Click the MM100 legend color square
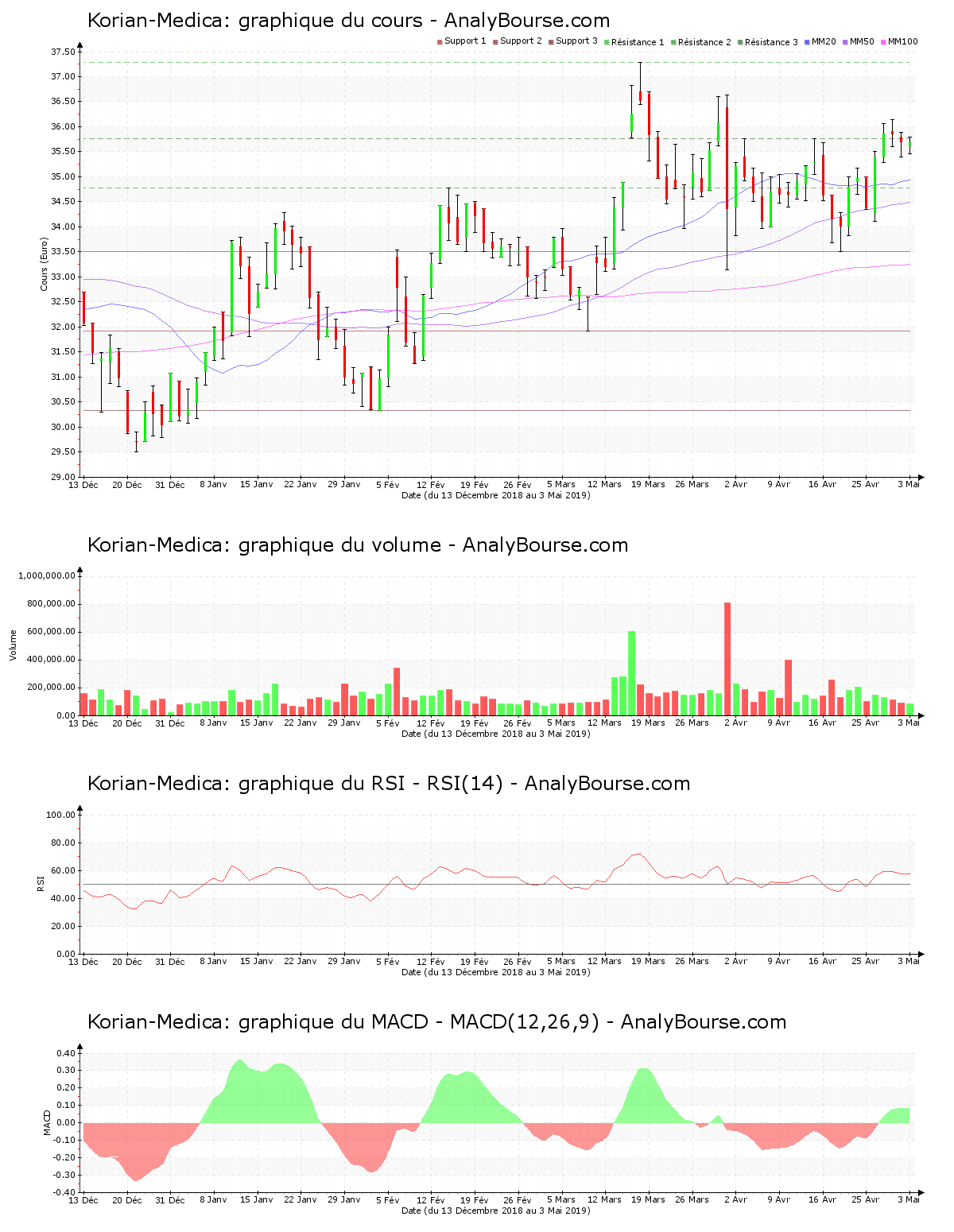Image resolution: width=954 pixels, height=1232 pixels. pyautogui.click(x=883, y=42)
